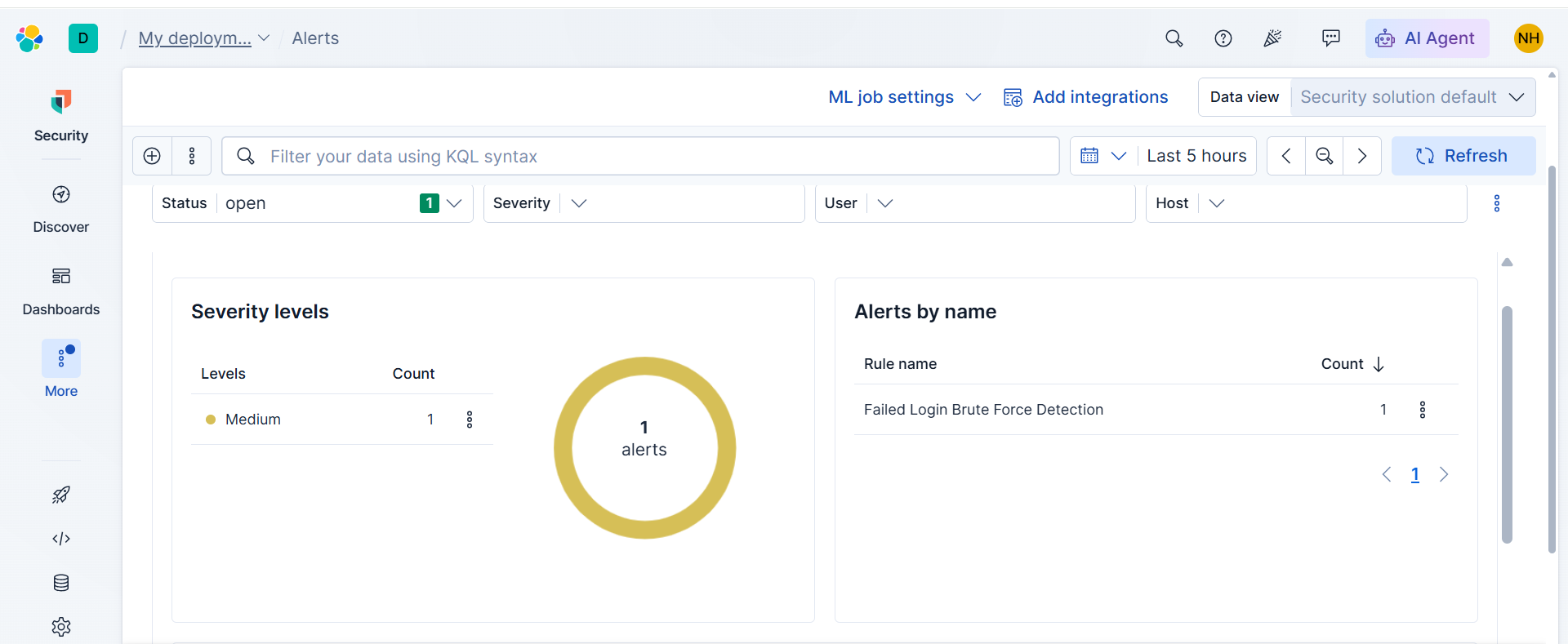
Task: Open Discover from the sidebar
Action: 61,210
